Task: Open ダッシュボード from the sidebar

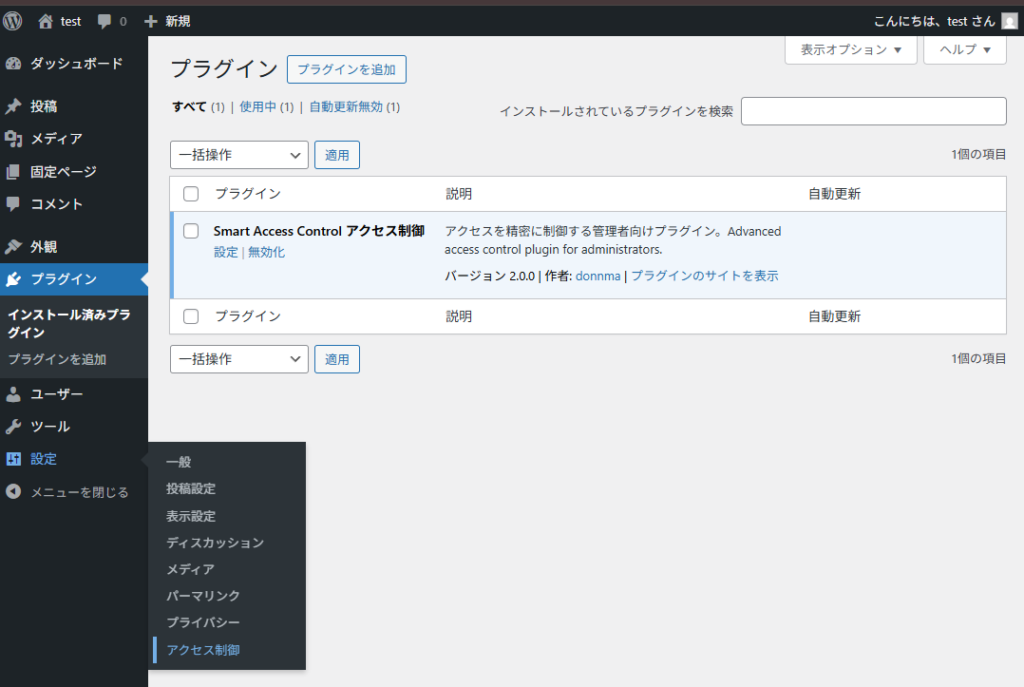Action: pos(75,63)
